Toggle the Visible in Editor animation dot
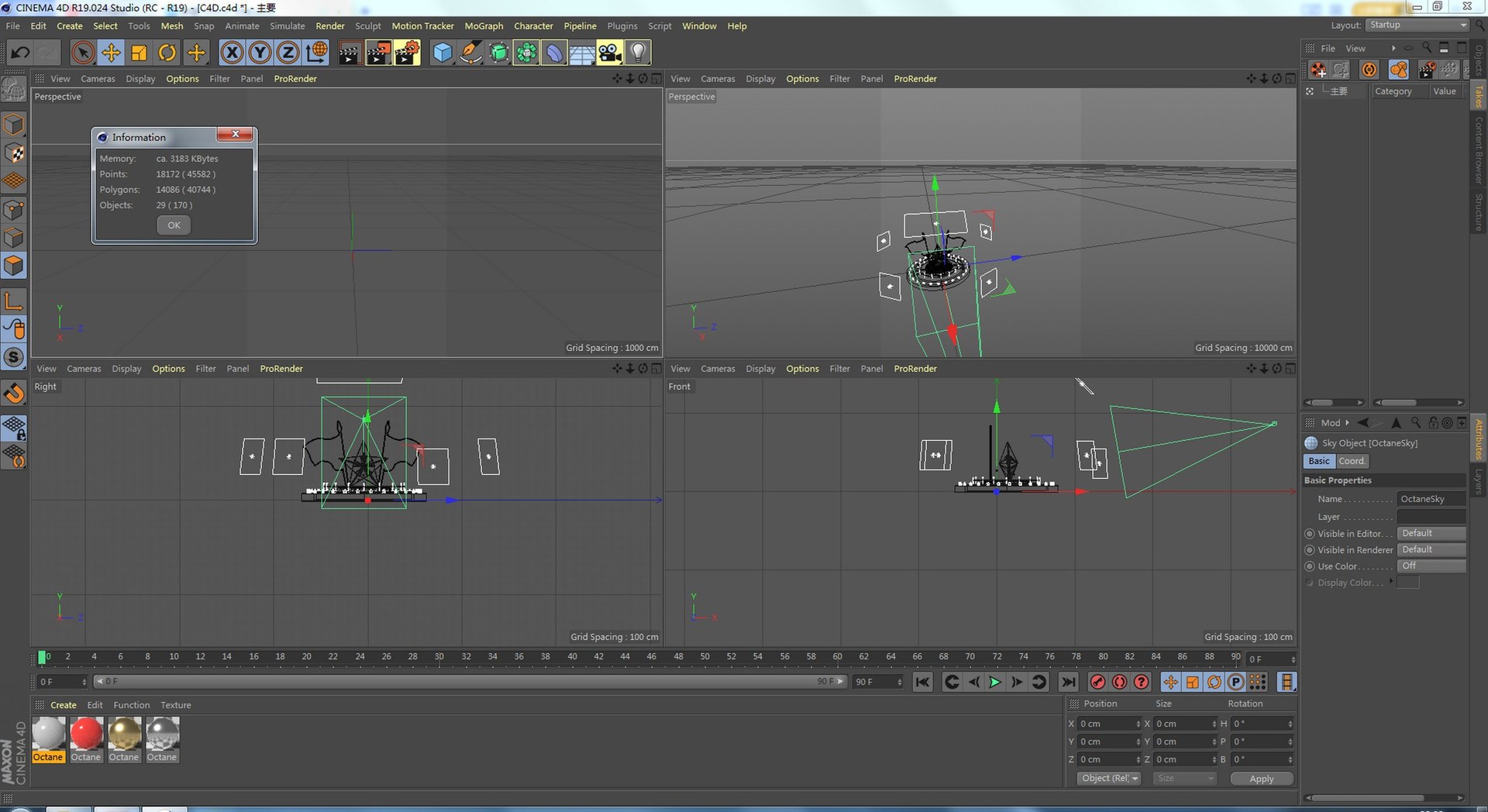 (x=1310, y=534)
